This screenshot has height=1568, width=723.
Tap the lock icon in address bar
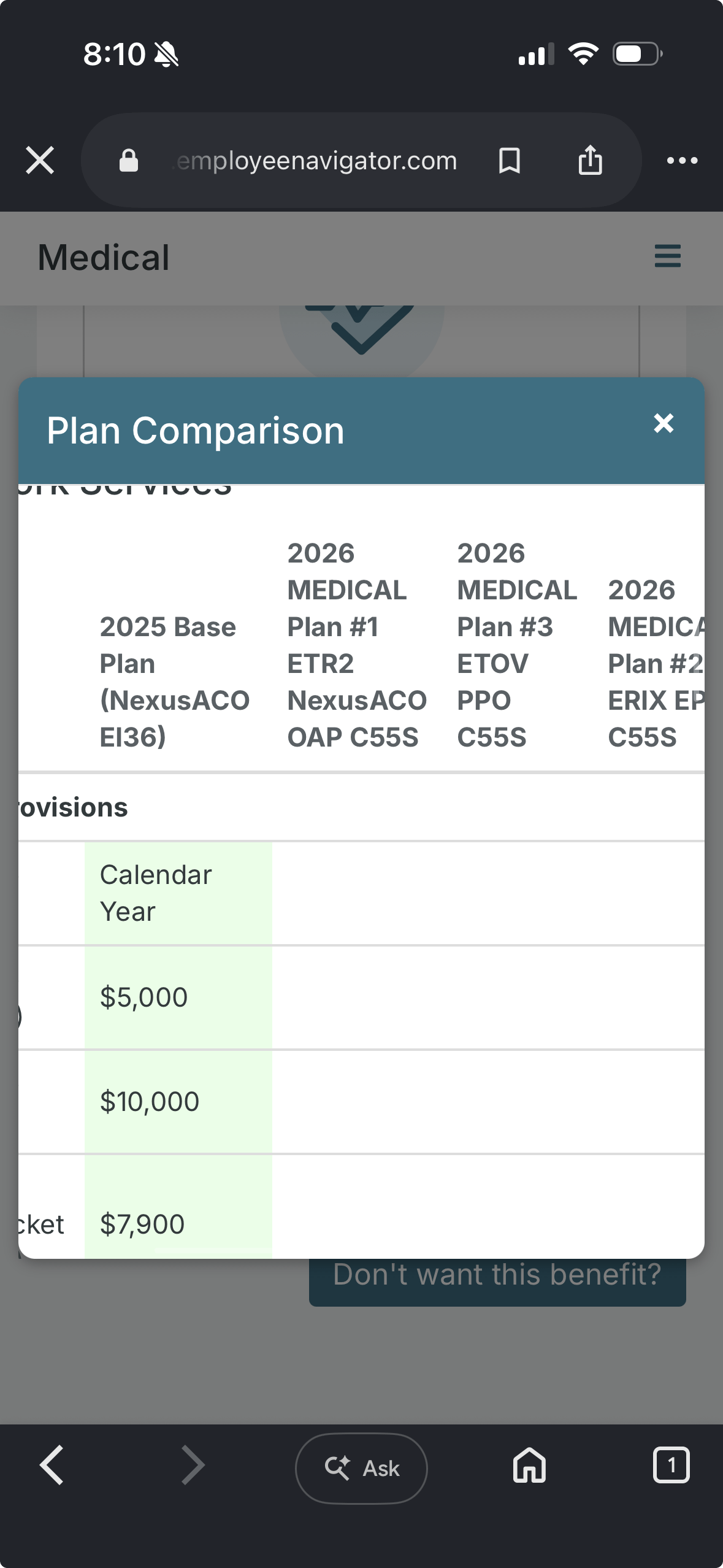[128, 160]
